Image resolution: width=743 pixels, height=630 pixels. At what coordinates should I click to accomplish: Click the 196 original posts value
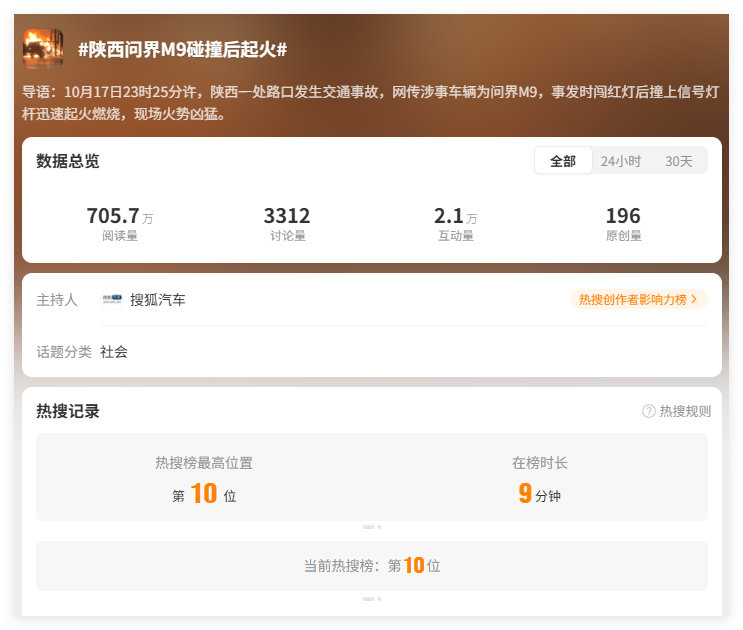[623, 216]
